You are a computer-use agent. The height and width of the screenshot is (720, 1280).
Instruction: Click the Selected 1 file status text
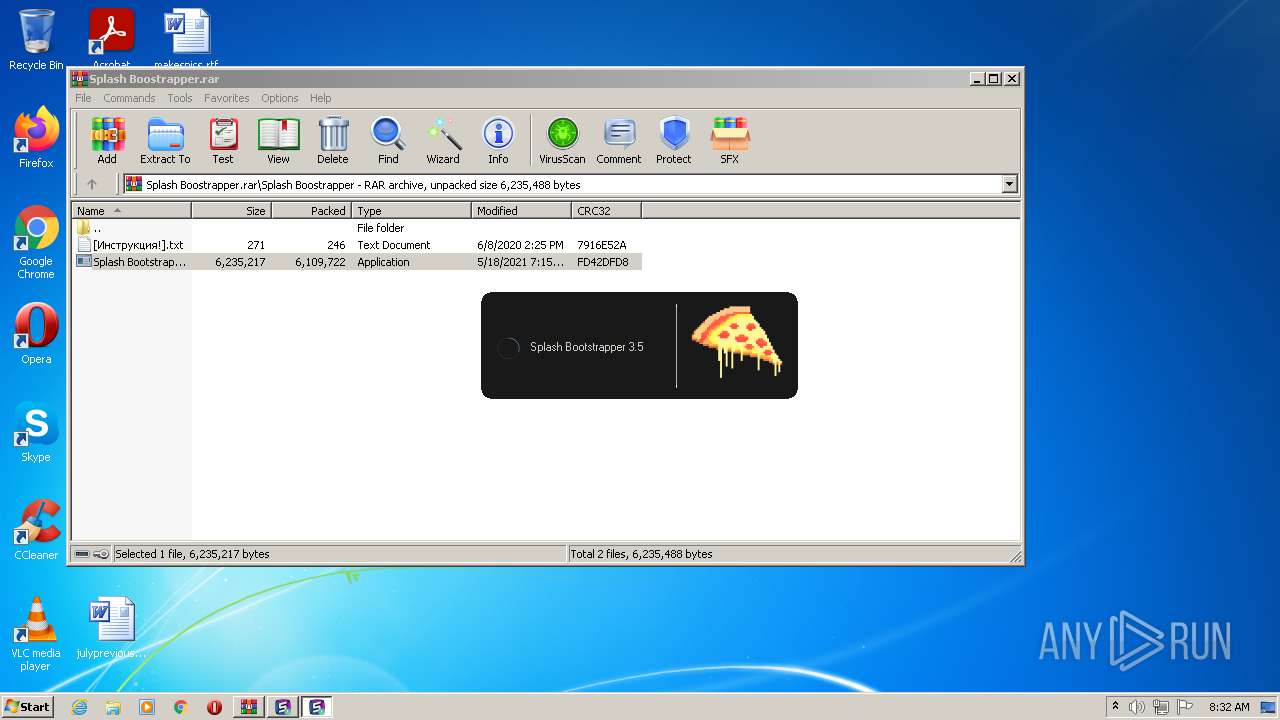pyautogui.click(x=192, y=554)
